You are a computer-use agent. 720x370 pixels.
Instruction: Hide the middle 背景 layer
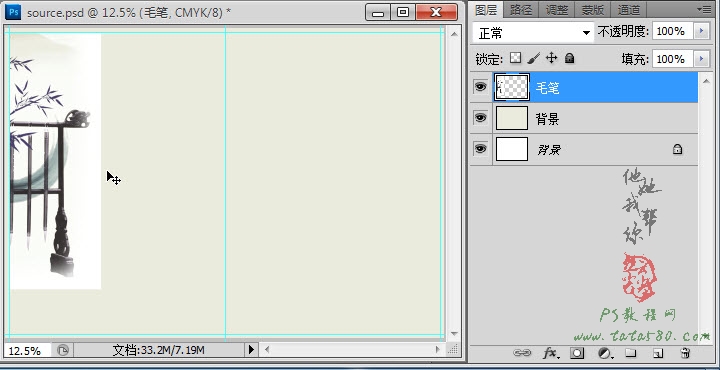[480, 118]
